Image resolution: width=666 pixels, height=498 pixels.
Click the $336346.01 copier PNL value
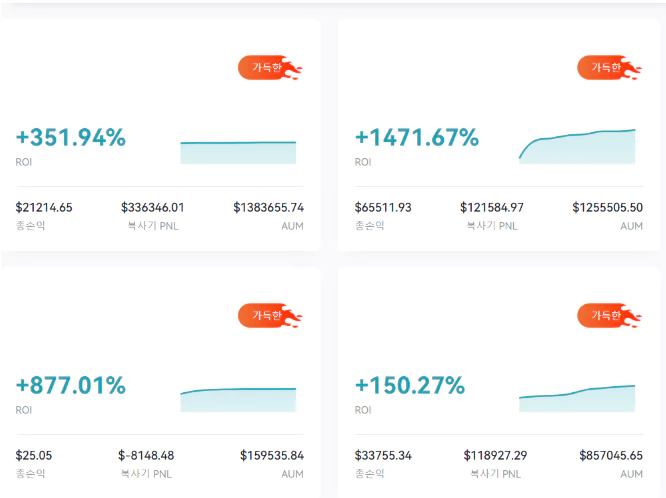pyautogui.click(x=152, y=208)
